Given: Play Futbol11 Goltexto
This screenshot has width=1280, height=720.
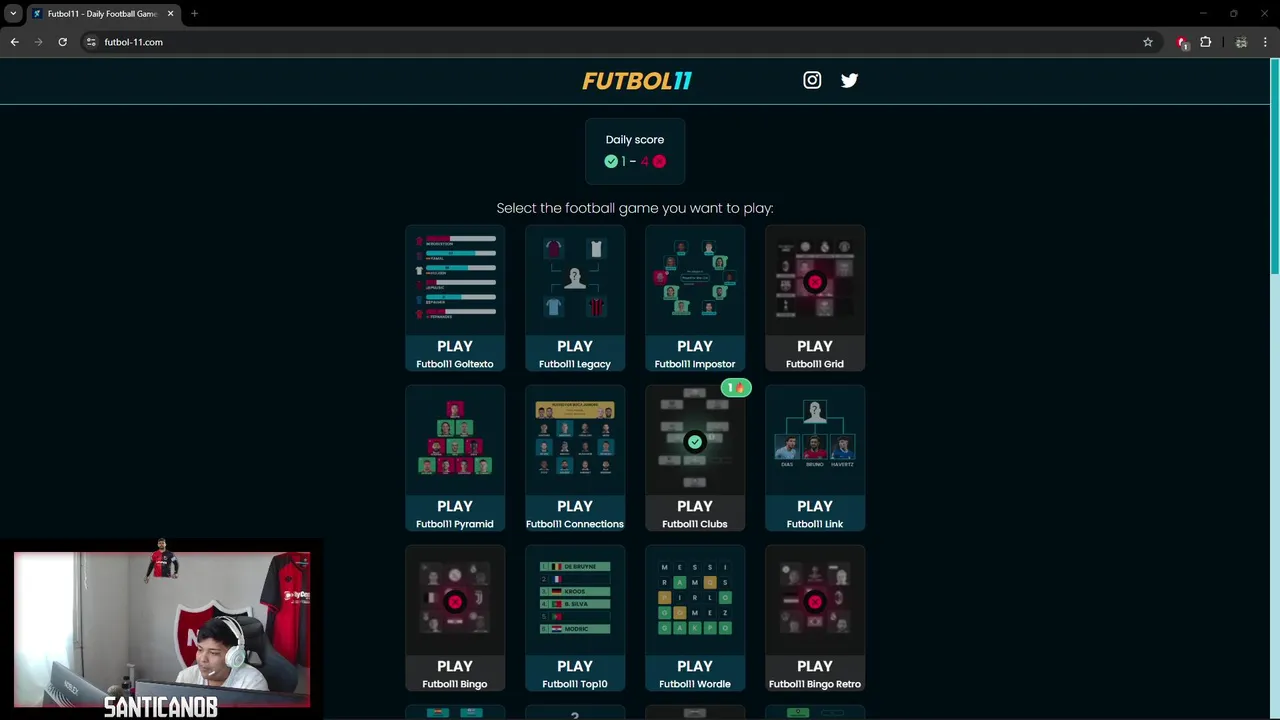Looking at the screenshot, I should [x=455, y=353].
